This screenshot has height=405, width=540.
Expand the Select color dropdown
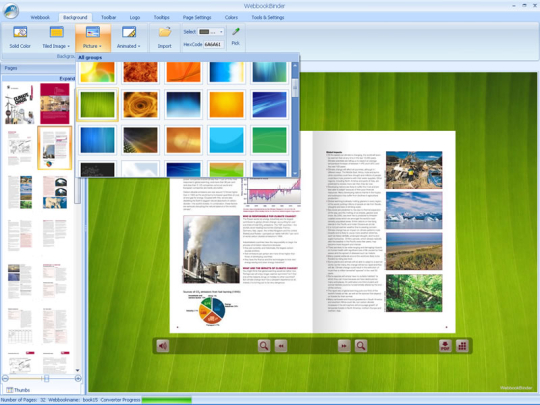pos(221,32)
